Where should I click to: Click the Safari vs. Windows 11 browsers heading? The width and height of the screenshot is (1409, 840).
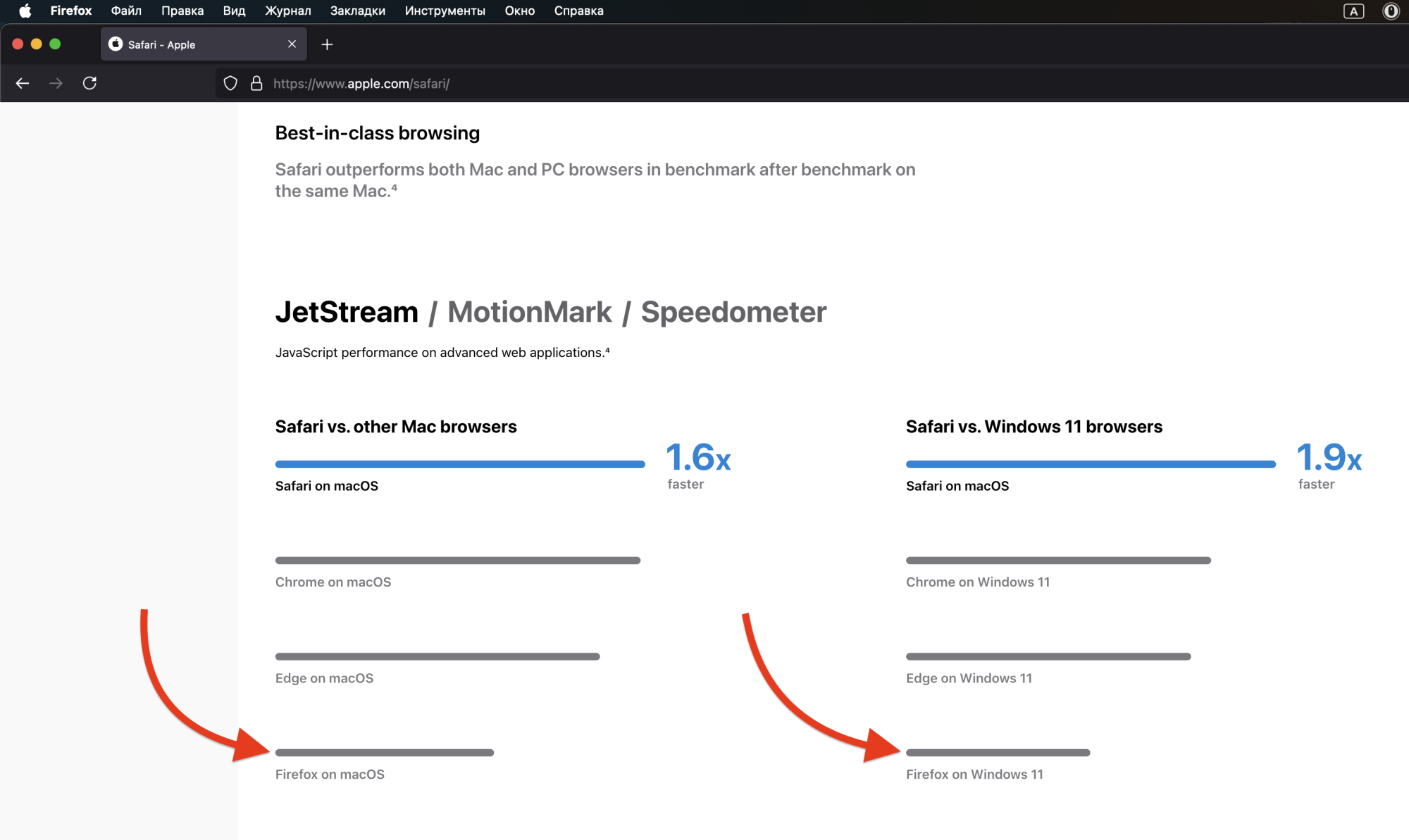[x=1034, y=427]
